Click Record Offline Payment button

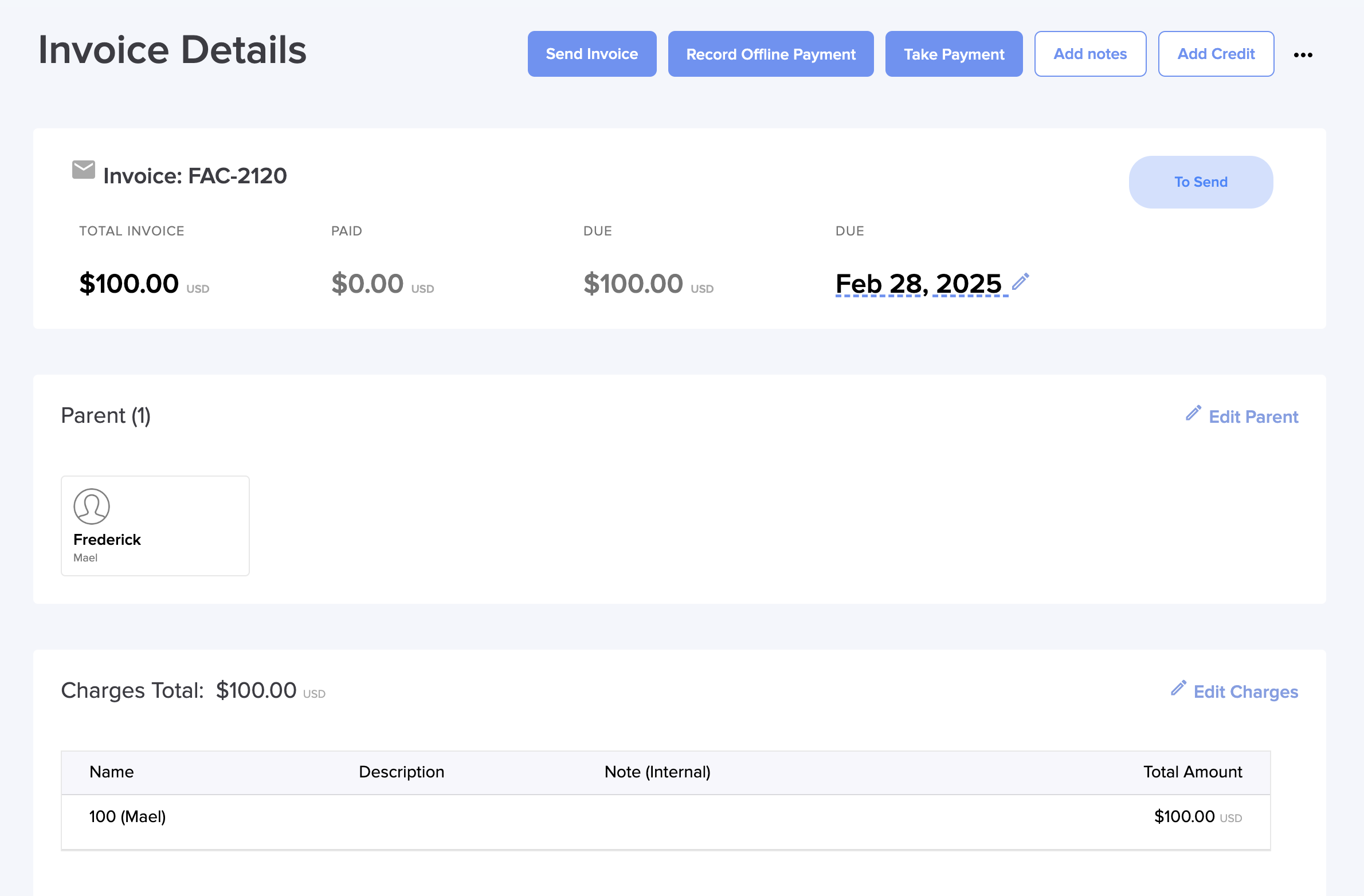[770, 54]
